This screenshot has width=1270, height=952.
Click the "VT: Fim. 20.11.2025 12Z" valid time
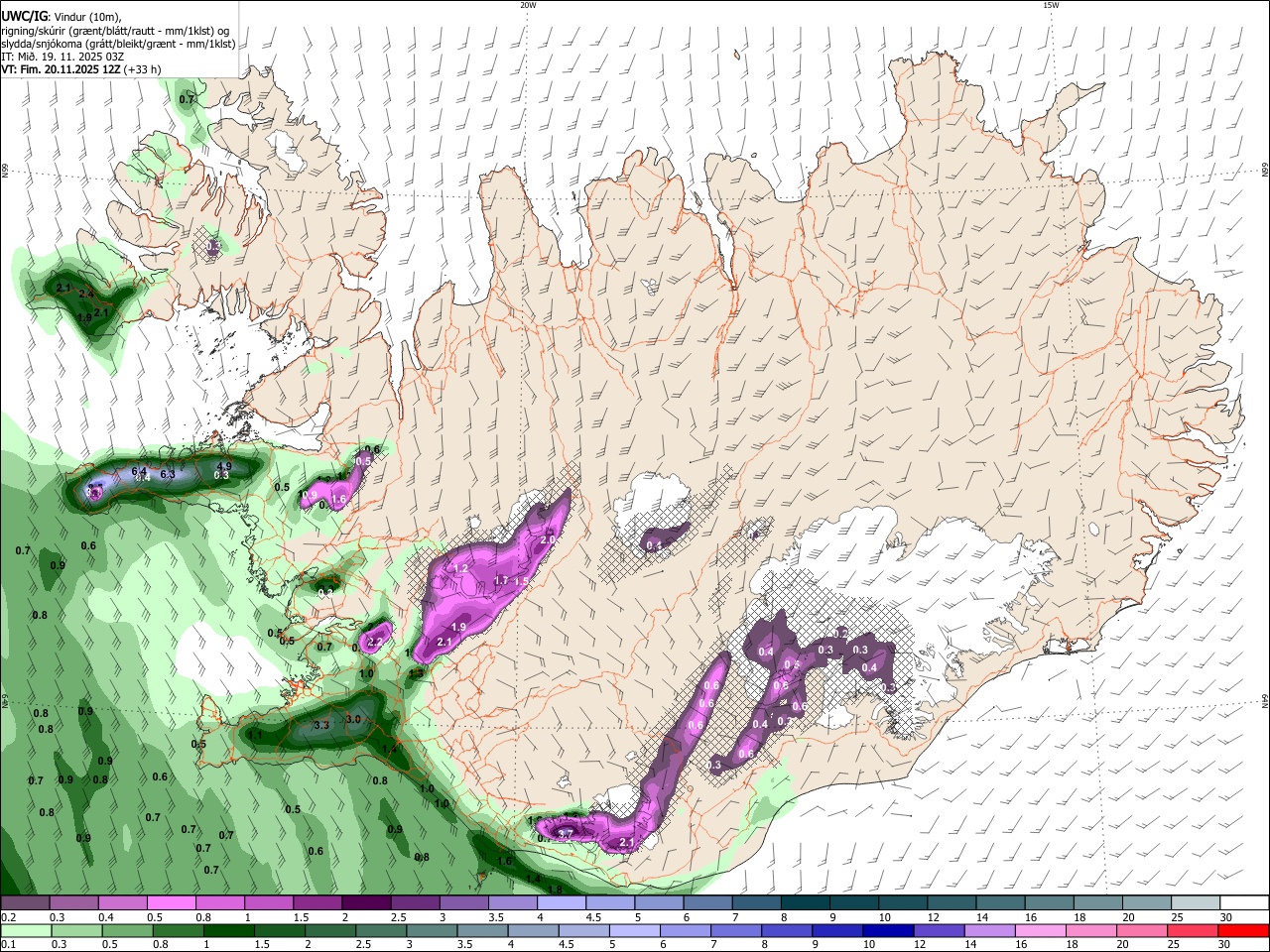coord(62,69)
